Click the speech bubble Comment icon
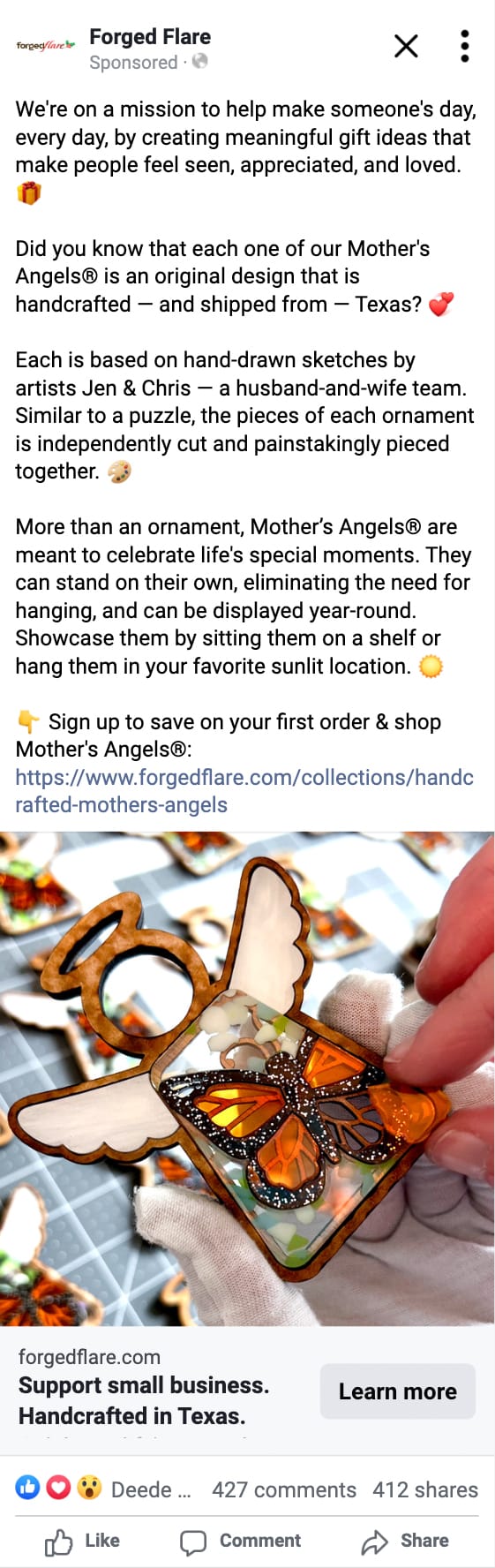 pyautogui.click(x=193, y=1542)
